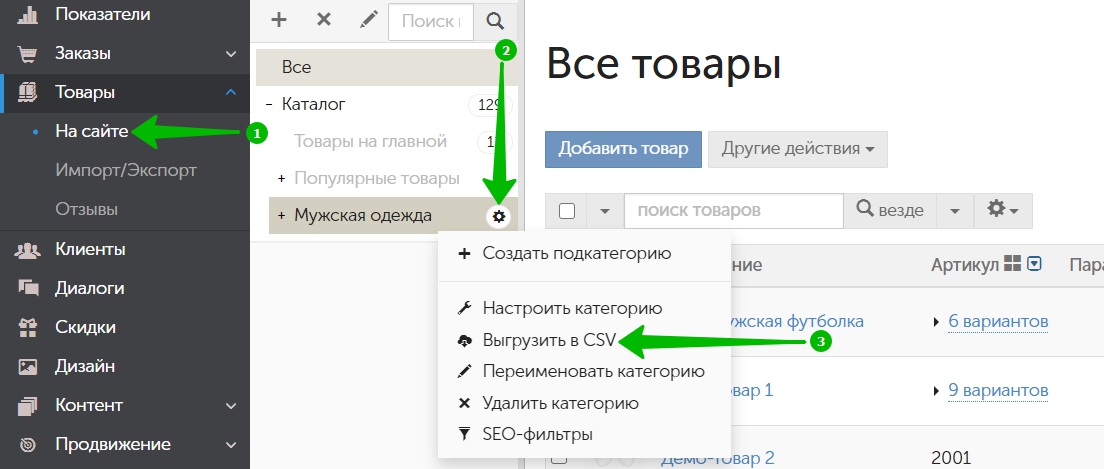The width and height of the screenshot is (1104, 469).
Task: Add a category with plus icon
Action: [x=279, y=20]
